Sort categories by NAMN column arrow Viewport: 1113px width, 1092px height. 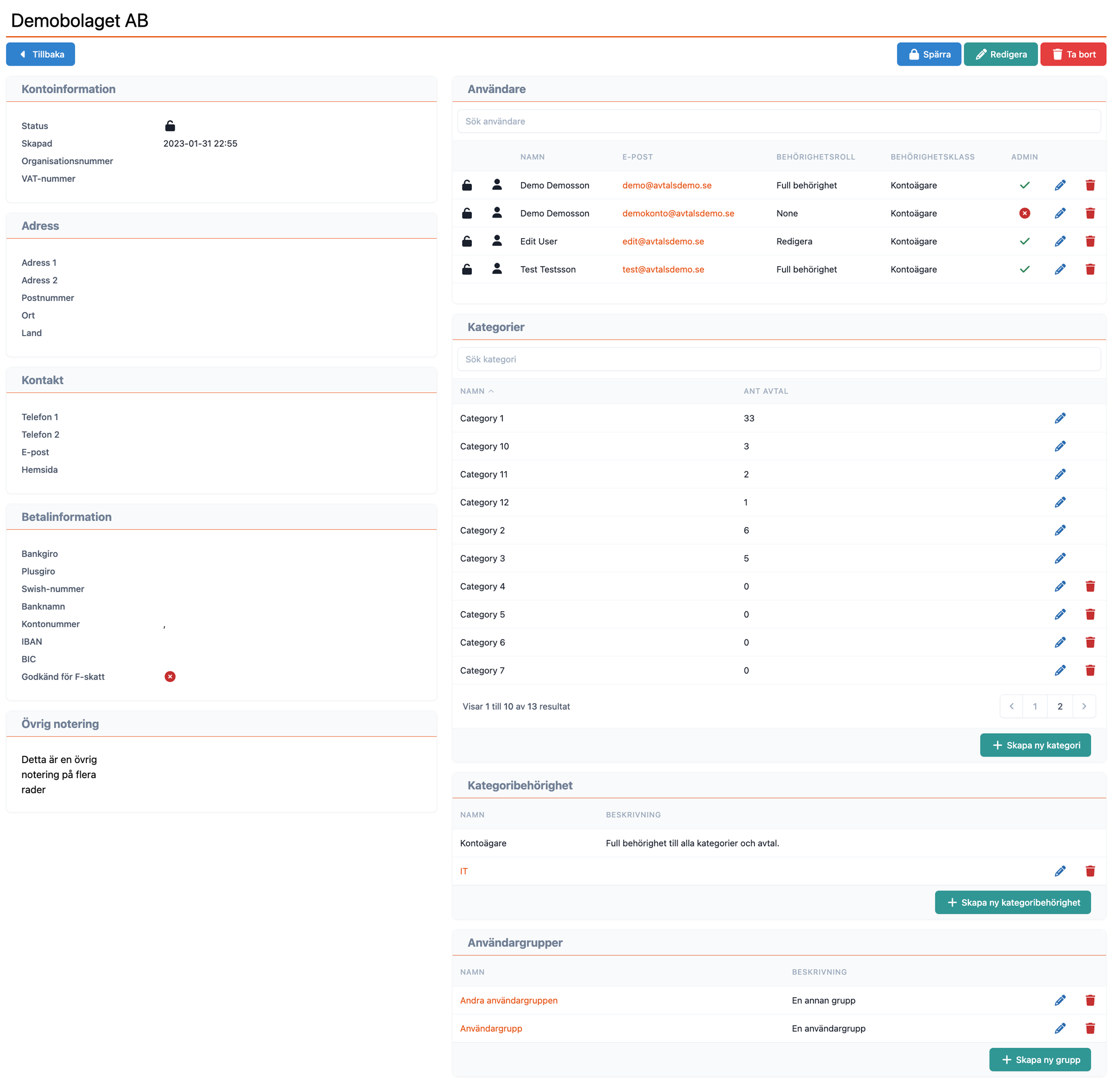(491, 391)
